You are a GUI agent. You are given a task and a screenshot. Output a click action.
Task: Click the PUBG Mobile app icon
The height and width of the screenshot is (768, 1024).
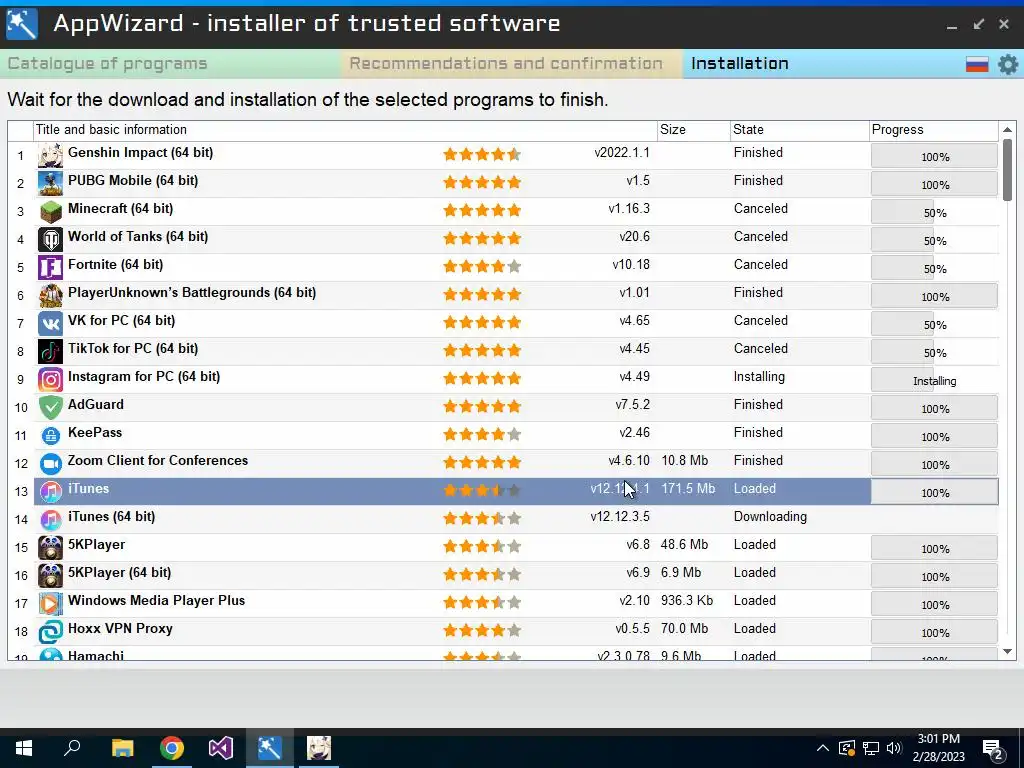[50, 184]
